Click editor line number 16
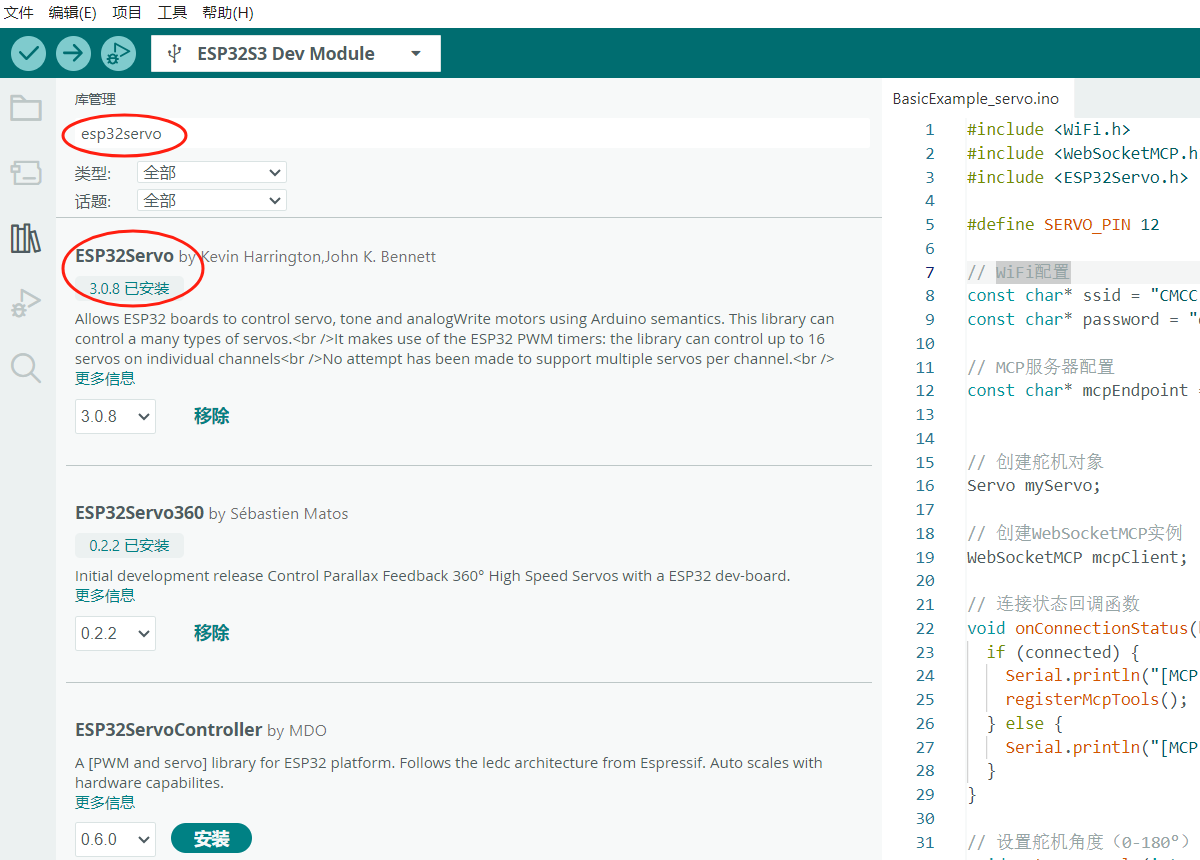 [x=924, y=485]
